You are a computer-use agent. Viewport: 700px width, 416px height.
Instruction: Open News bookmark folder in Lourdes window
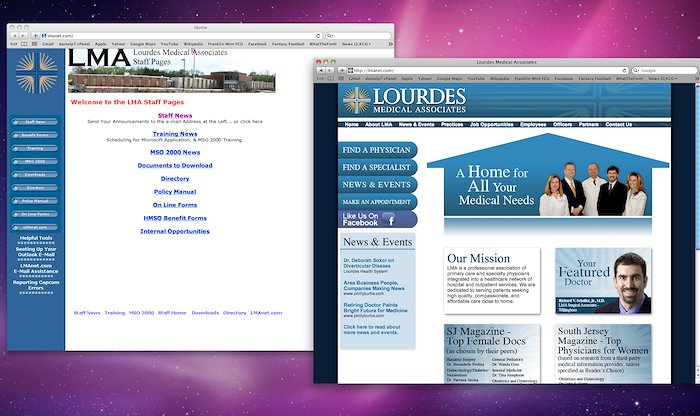pyautogui.click(x=662, y=79)
